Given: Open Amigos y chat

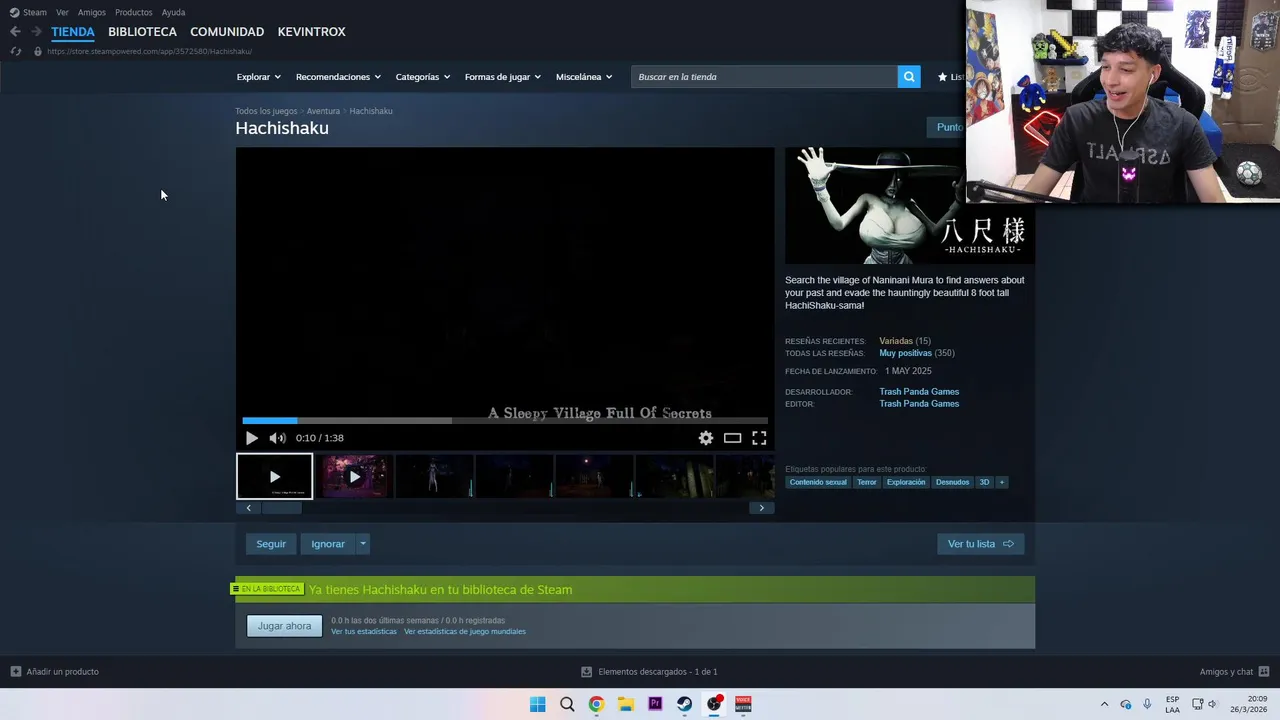Looking at the screenshot, I should click(x=1234, y=672).
